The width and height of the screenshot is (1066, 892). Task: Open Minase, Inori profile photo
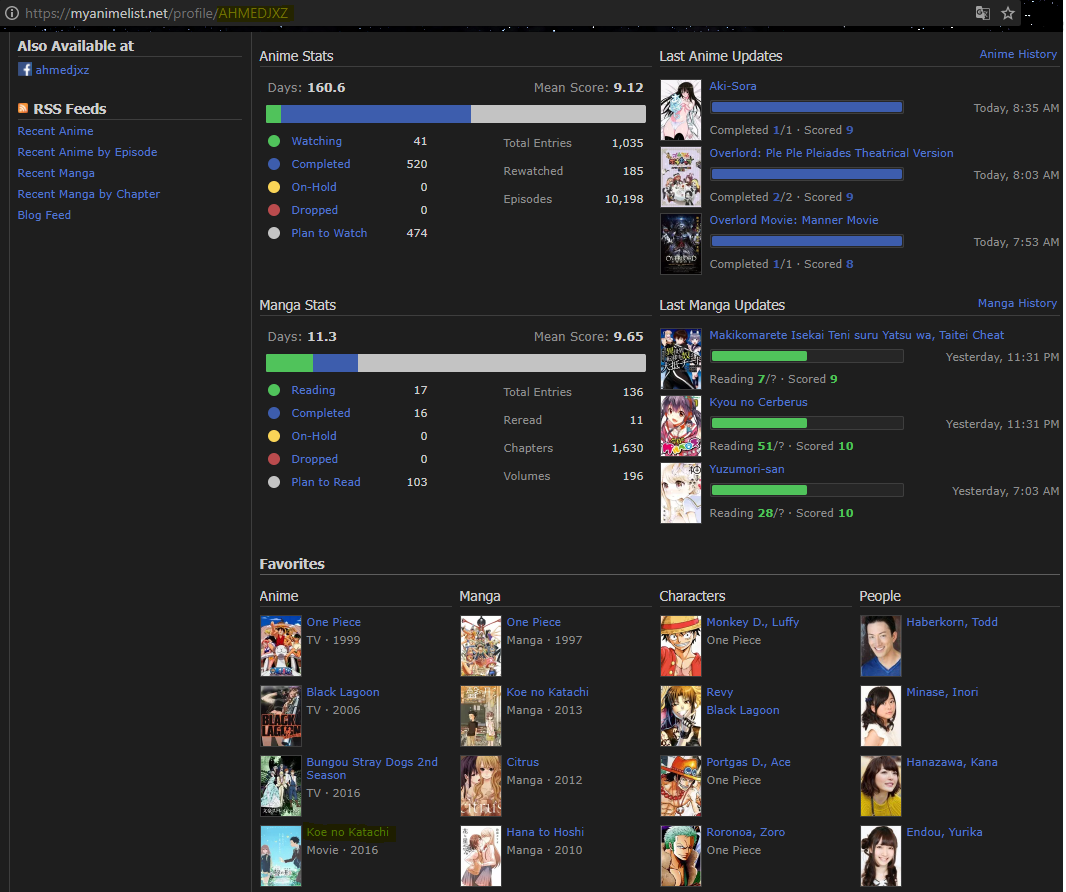[880, 716]
